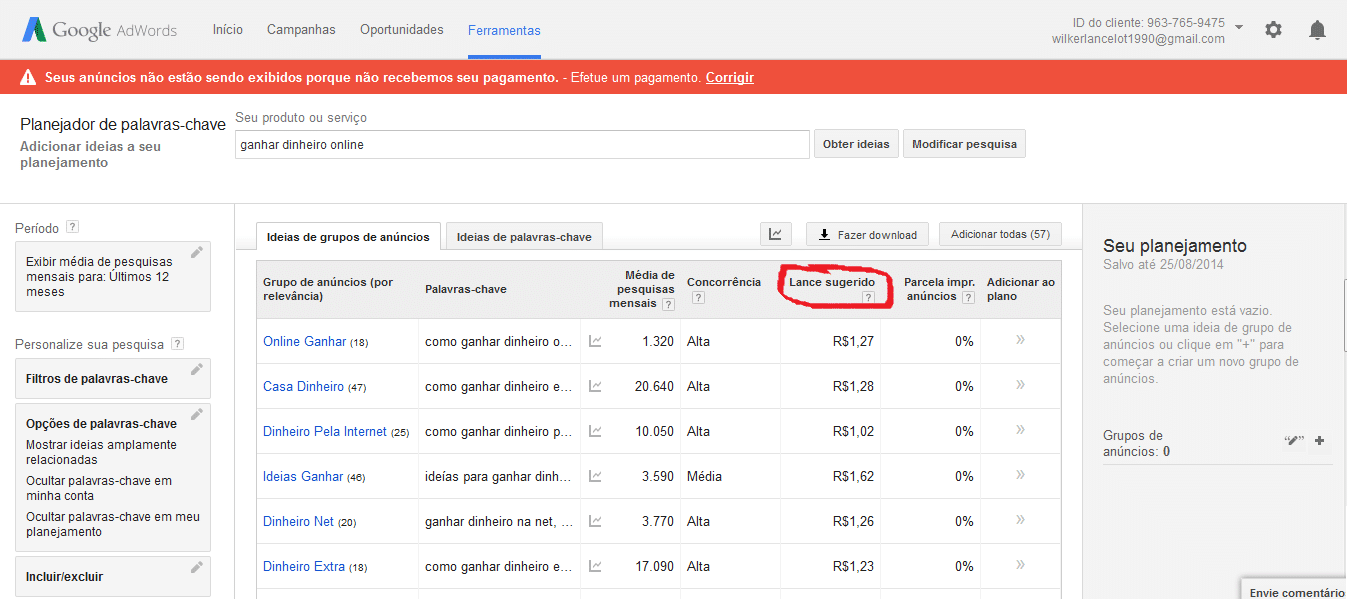Screen dimensions: 1360x599
Task: Switch to the Ideias de palavras-chave tab
Action: click(x=524, y=237)
